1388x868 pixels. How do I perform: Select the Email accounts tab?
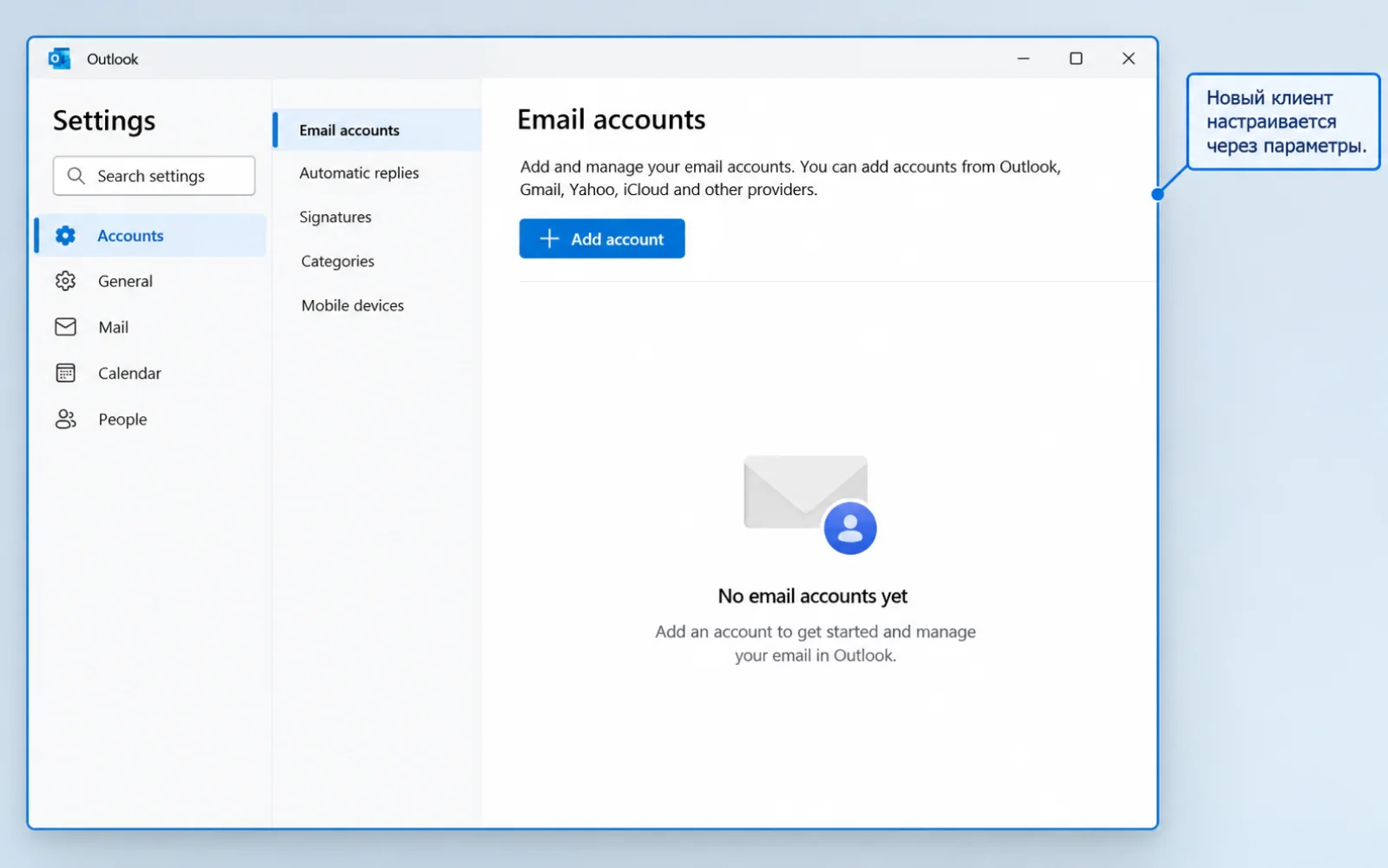pyautogui.click(x=377, y=130)
